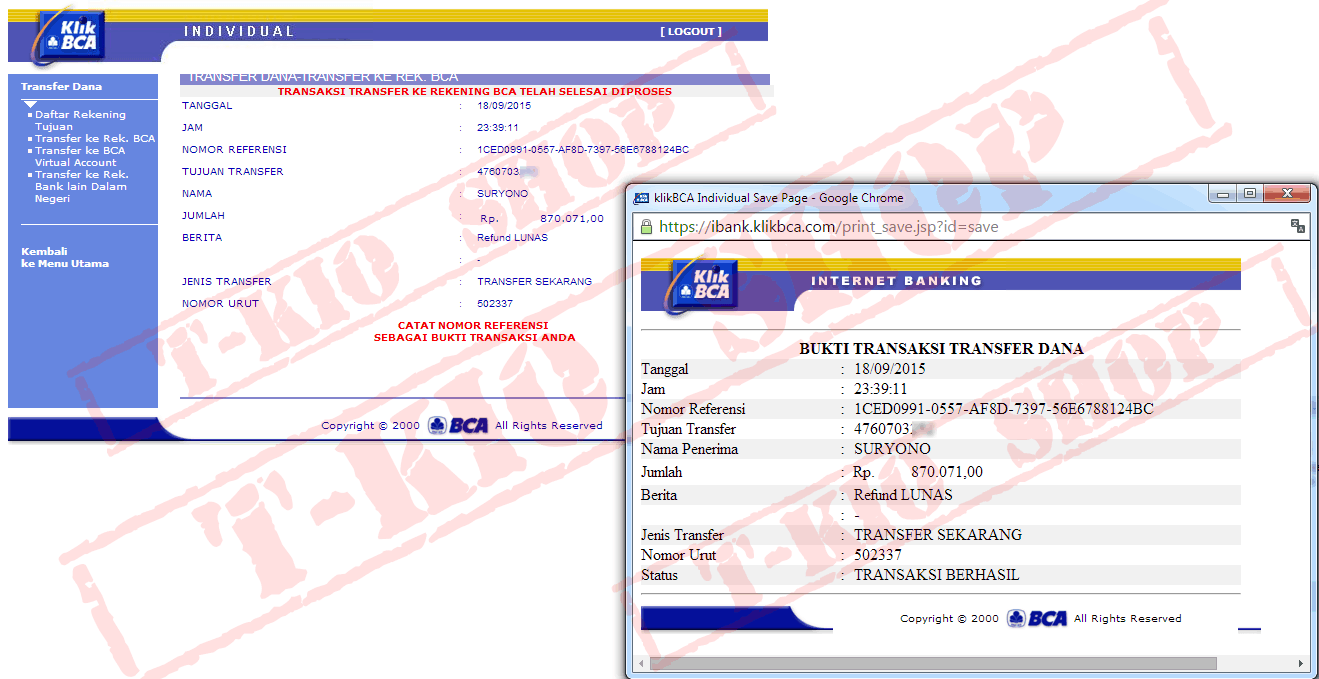Viewport: 1319px width, 679px height.
Task: Maximize the klikBCA popup window
Action: tap(1249, 194)
